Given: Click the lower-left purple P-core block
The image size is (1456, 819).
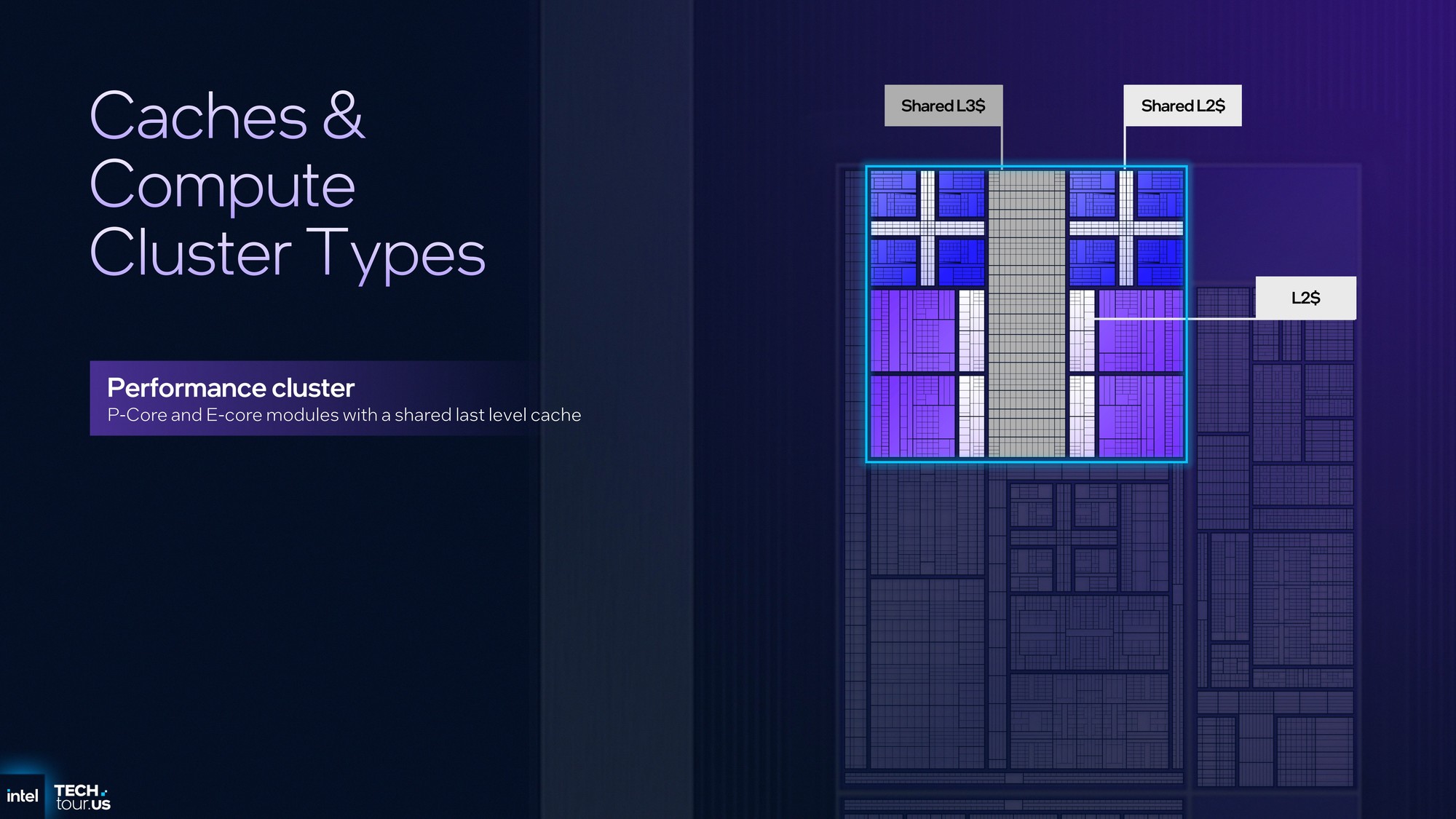Looking at the screenshot, I should pyautogui.click(x=913, y=416).
